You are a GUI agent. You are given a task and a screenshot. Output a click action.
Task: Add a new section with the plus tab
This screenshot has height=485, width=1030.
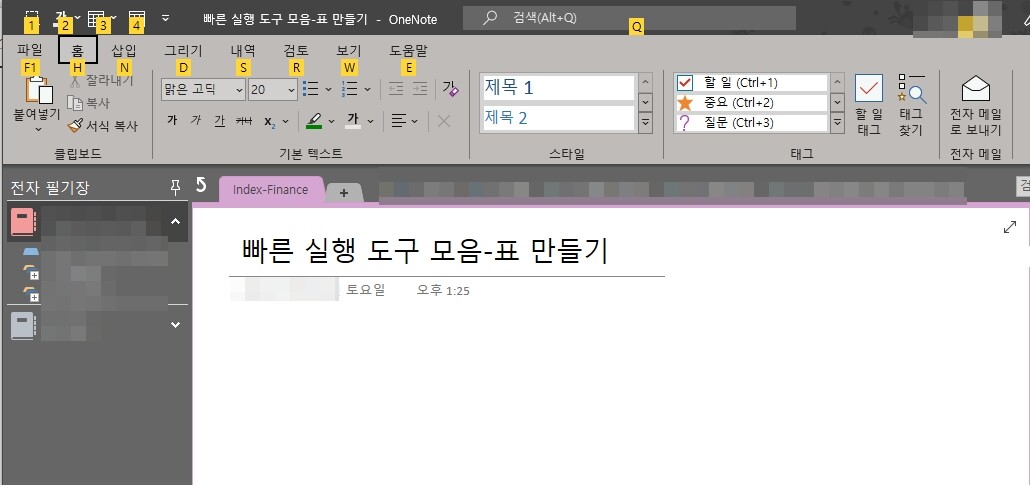[343, 193]
